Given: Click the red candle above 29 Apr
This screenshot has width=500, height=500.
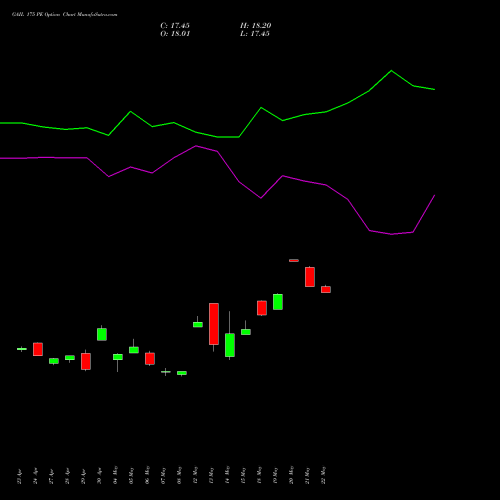Looking at the screenshot, I should pyautogui.click(x=86, y=361).
